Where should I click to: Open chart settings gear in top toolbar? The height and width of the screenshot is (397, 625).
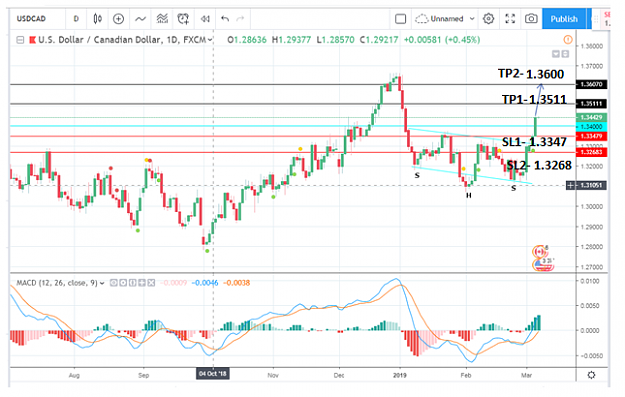tap(488, 19)
